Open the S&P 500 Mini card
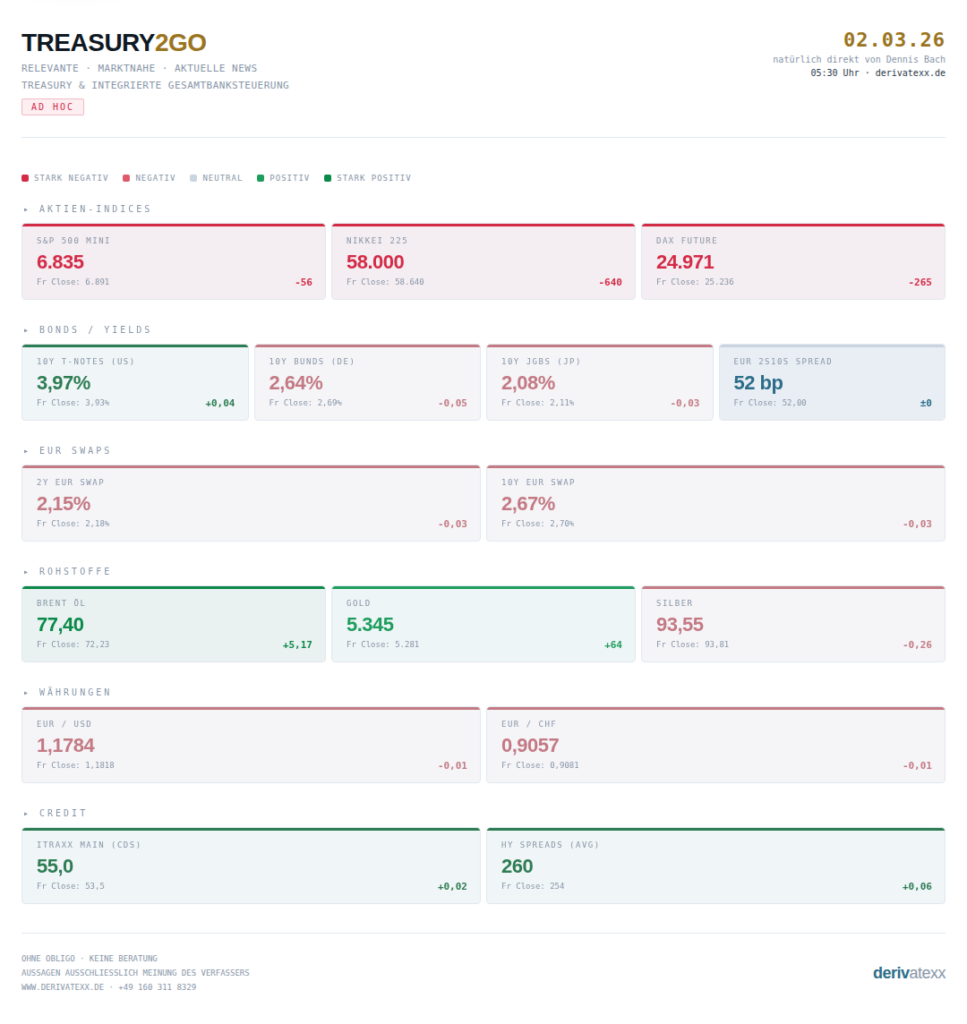 point(174,262)
